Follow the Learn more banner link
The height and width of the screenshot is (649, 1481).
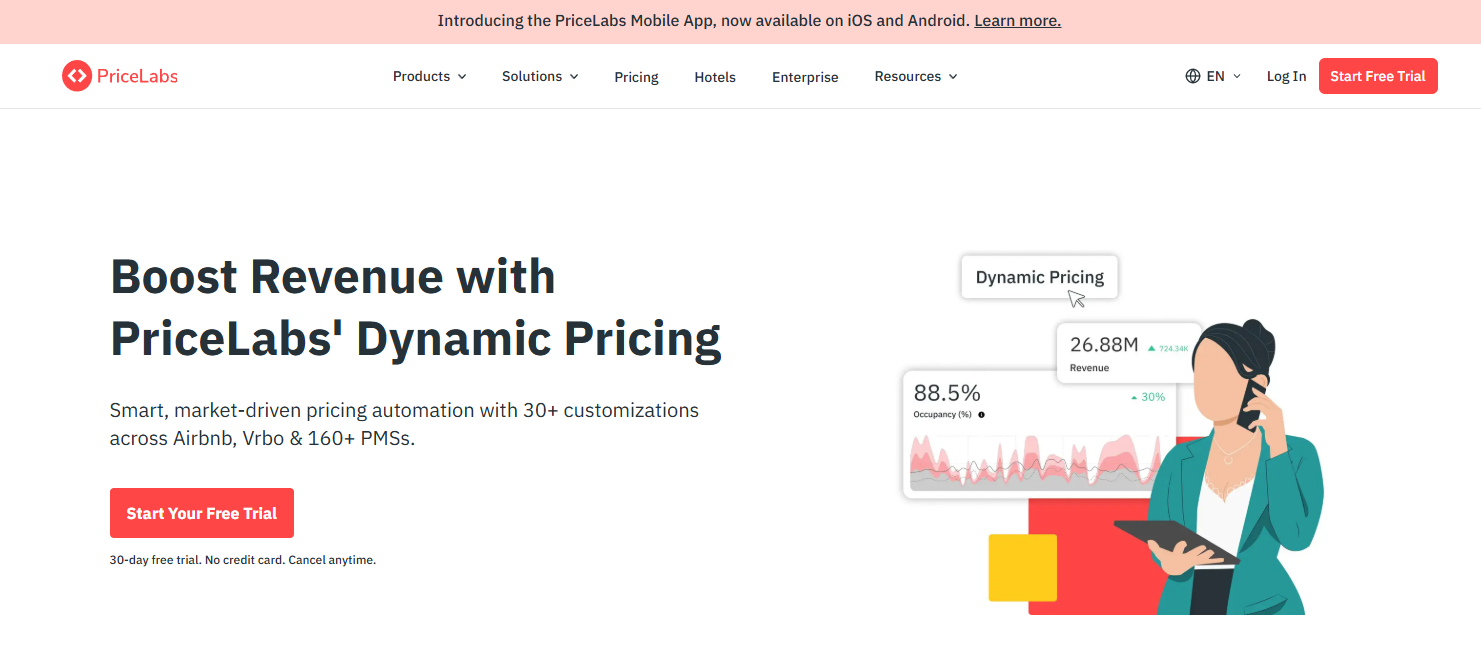1017,20
